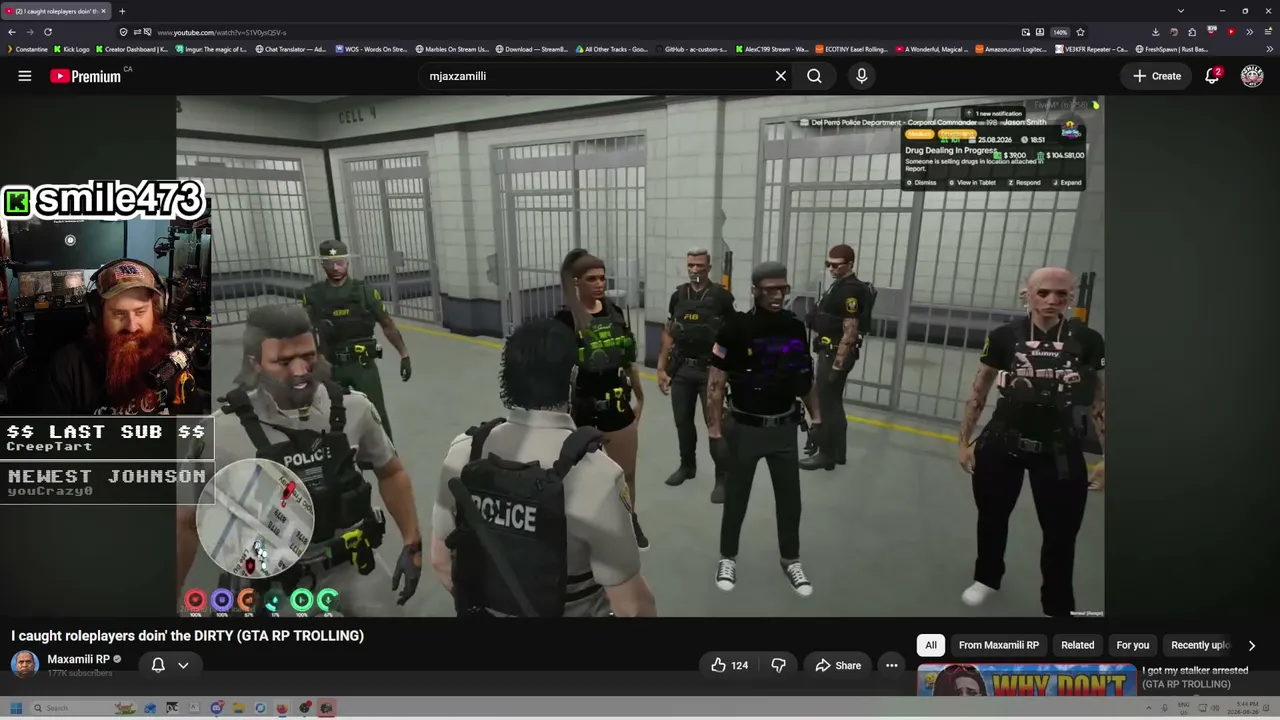Open the stalker arrested video thumbnail

pyautogui.click(x=1026, y=680)
